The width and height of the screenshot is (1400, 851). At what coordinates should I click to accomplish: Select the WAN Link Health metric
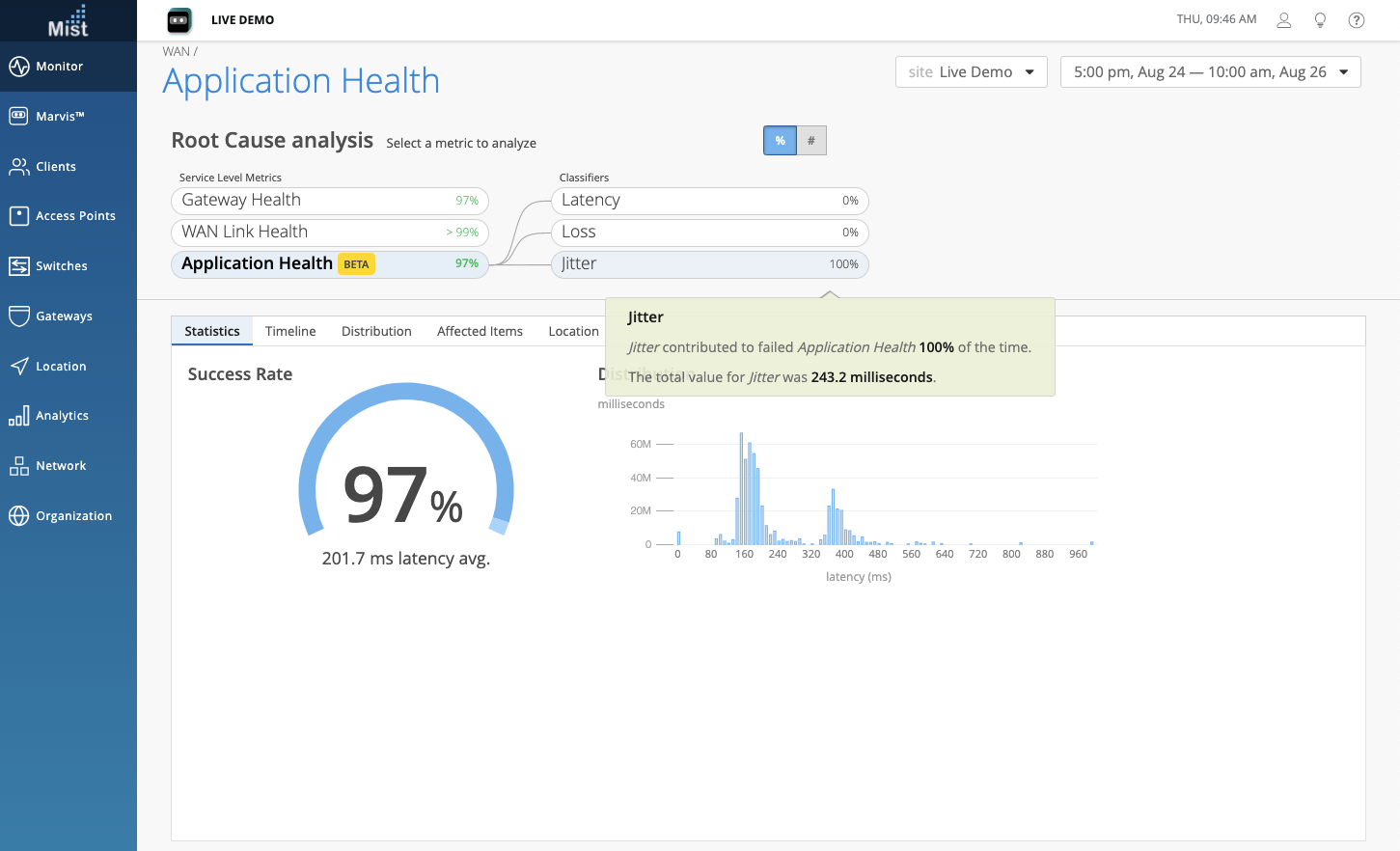pyautogui.click(x=330, y=233)
